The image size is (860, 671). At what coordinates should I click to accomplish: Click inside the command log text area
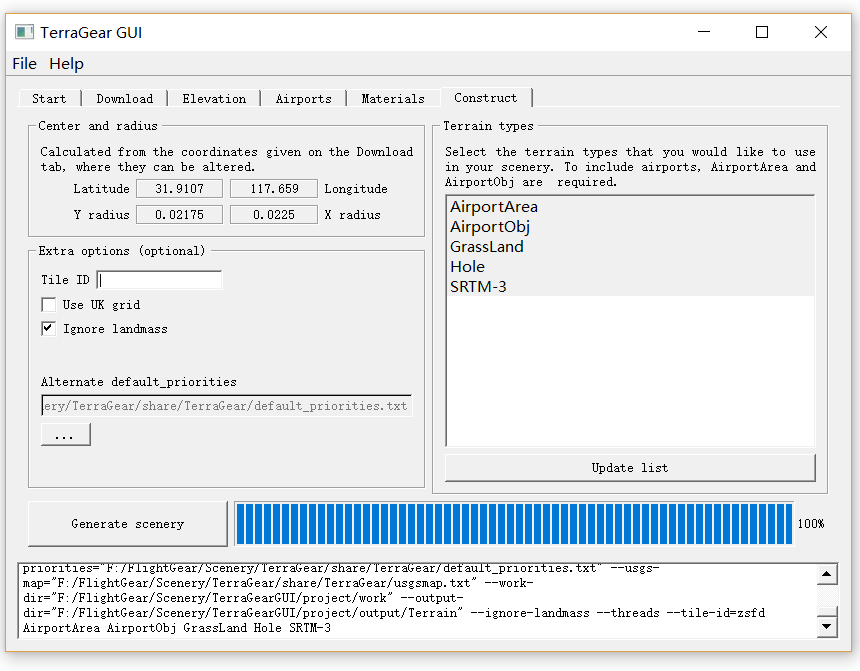point(417,600)
